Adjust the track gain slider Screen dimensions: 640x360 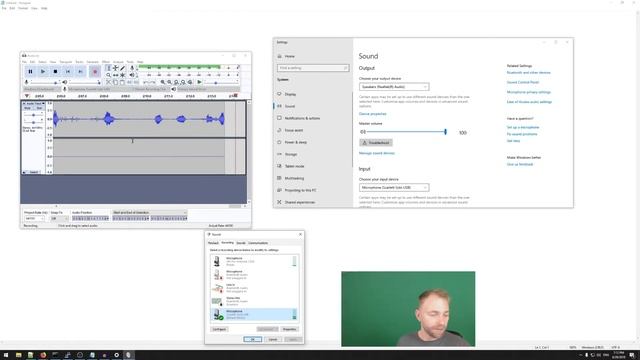point(33,115)
